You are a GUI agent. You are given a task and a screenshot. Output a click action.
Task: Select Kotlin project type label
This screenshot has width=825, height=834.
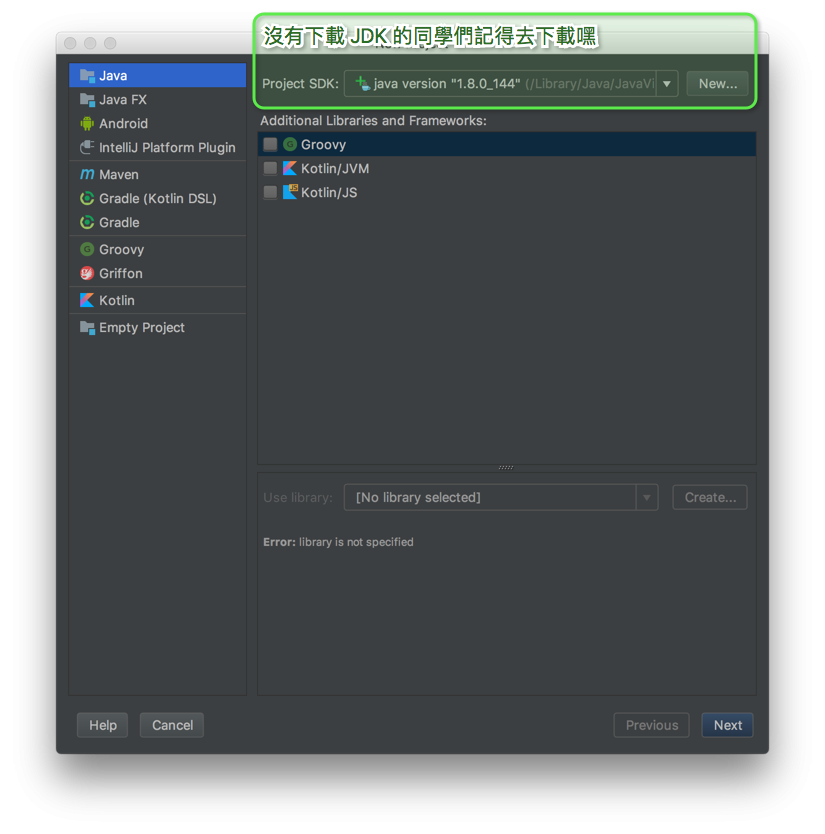tap(116, 300)
